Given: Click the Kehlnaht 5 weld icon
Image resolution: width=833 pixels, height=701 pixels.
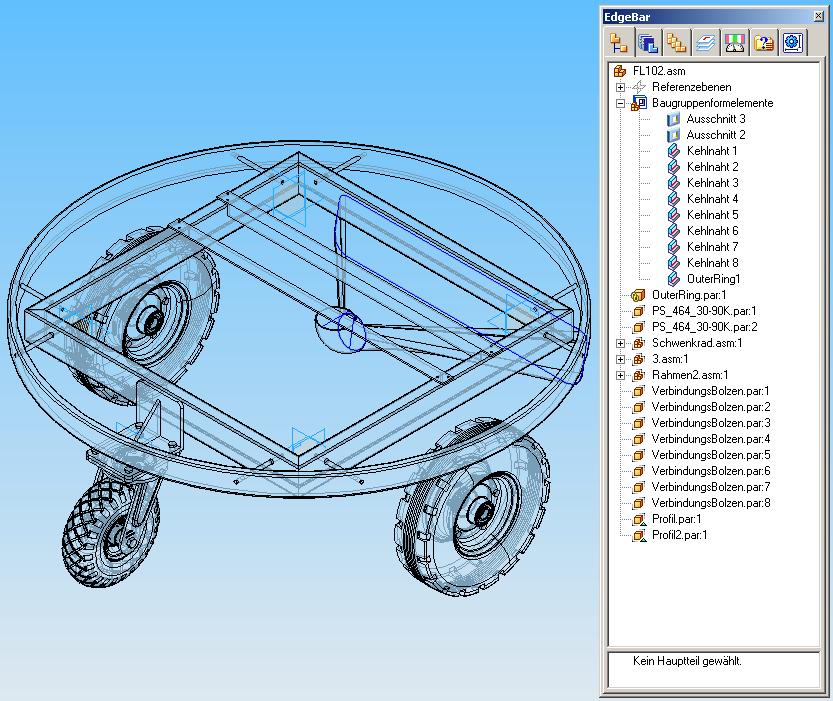Looking at the screenshot, I should [x=674, y=215].
